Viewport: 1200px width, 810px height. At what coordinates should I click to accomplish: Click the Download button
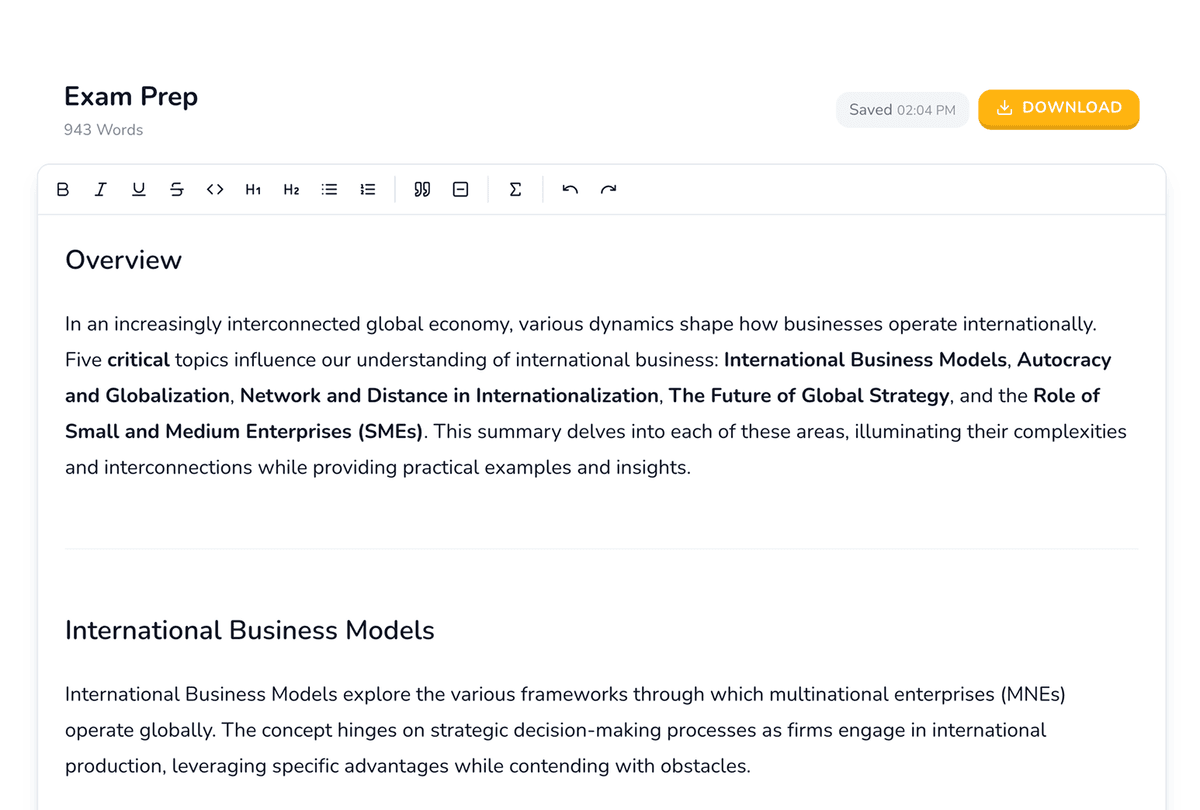point(1058,108)
